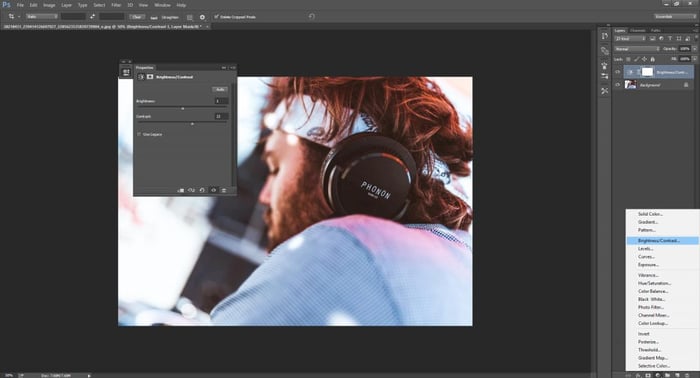Filter layers by smart object type

pos(687,39)
